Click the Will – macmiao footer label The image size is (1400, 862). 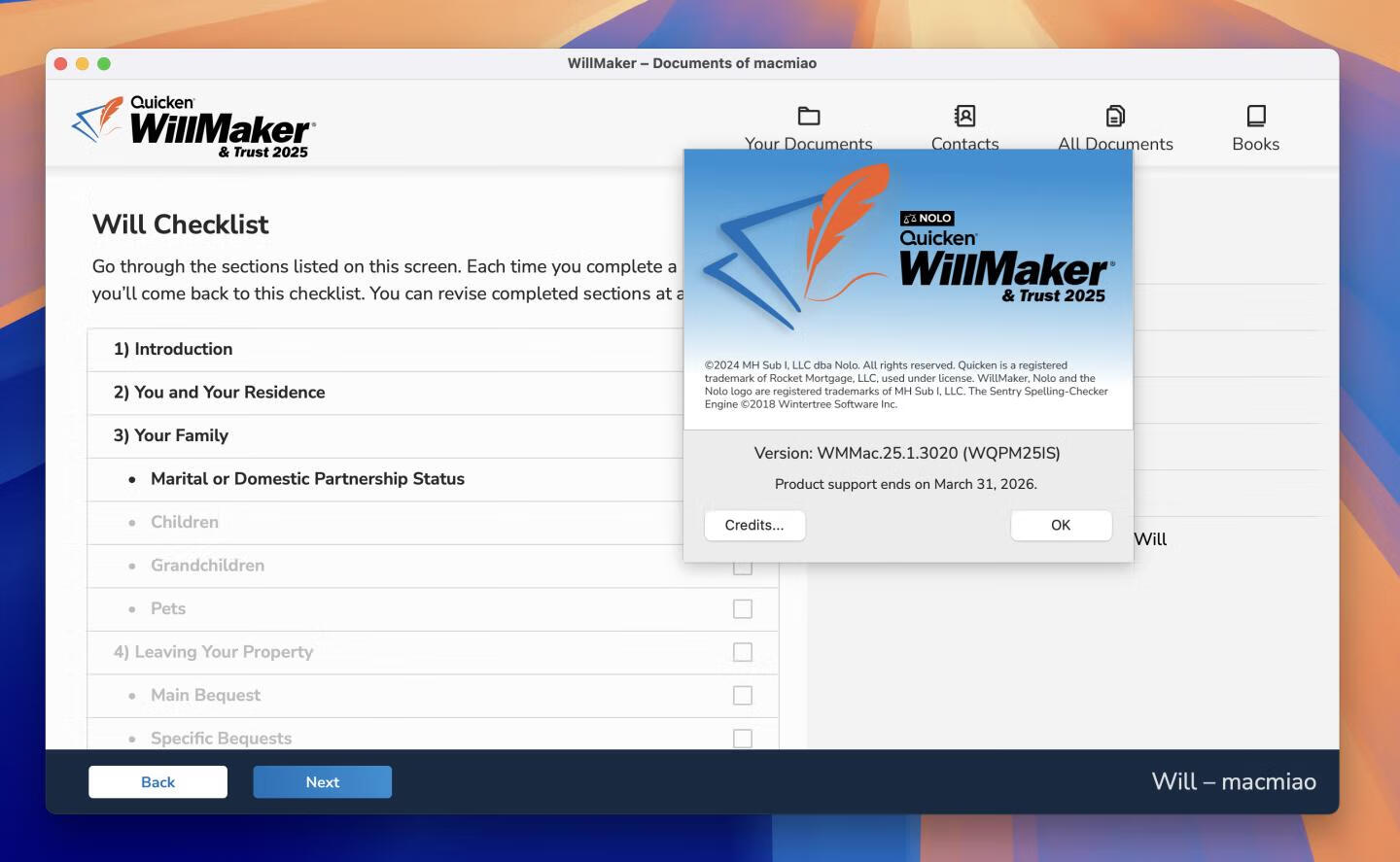pyautogui.click(x=1234, y=781)
